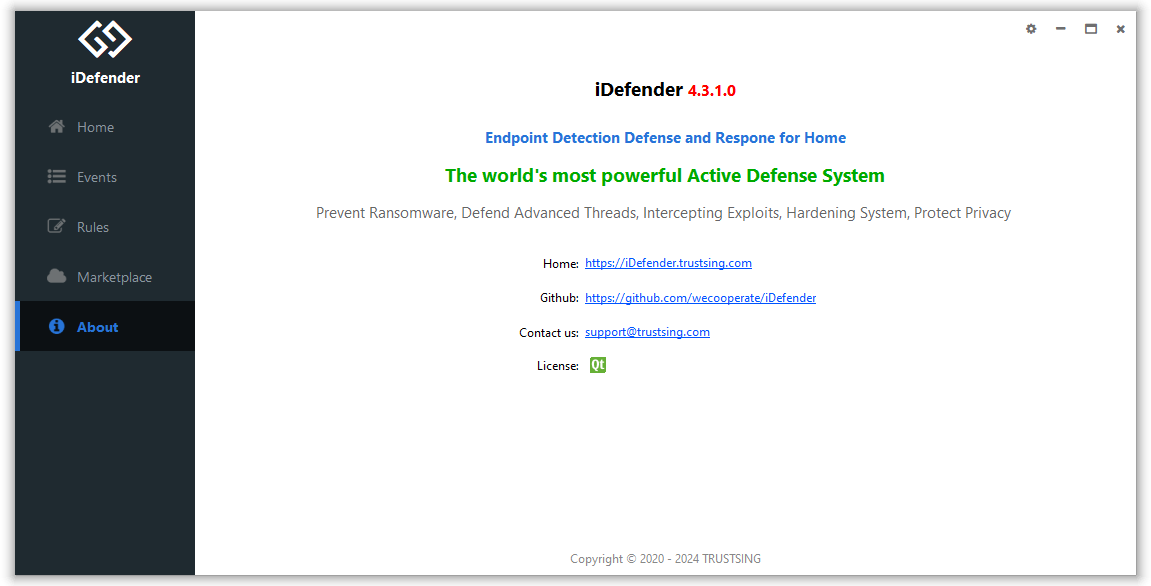The width and height of the screenshot is (1151, 586).
Task: Click the green Qt license icon
Action: coord(598,365)
